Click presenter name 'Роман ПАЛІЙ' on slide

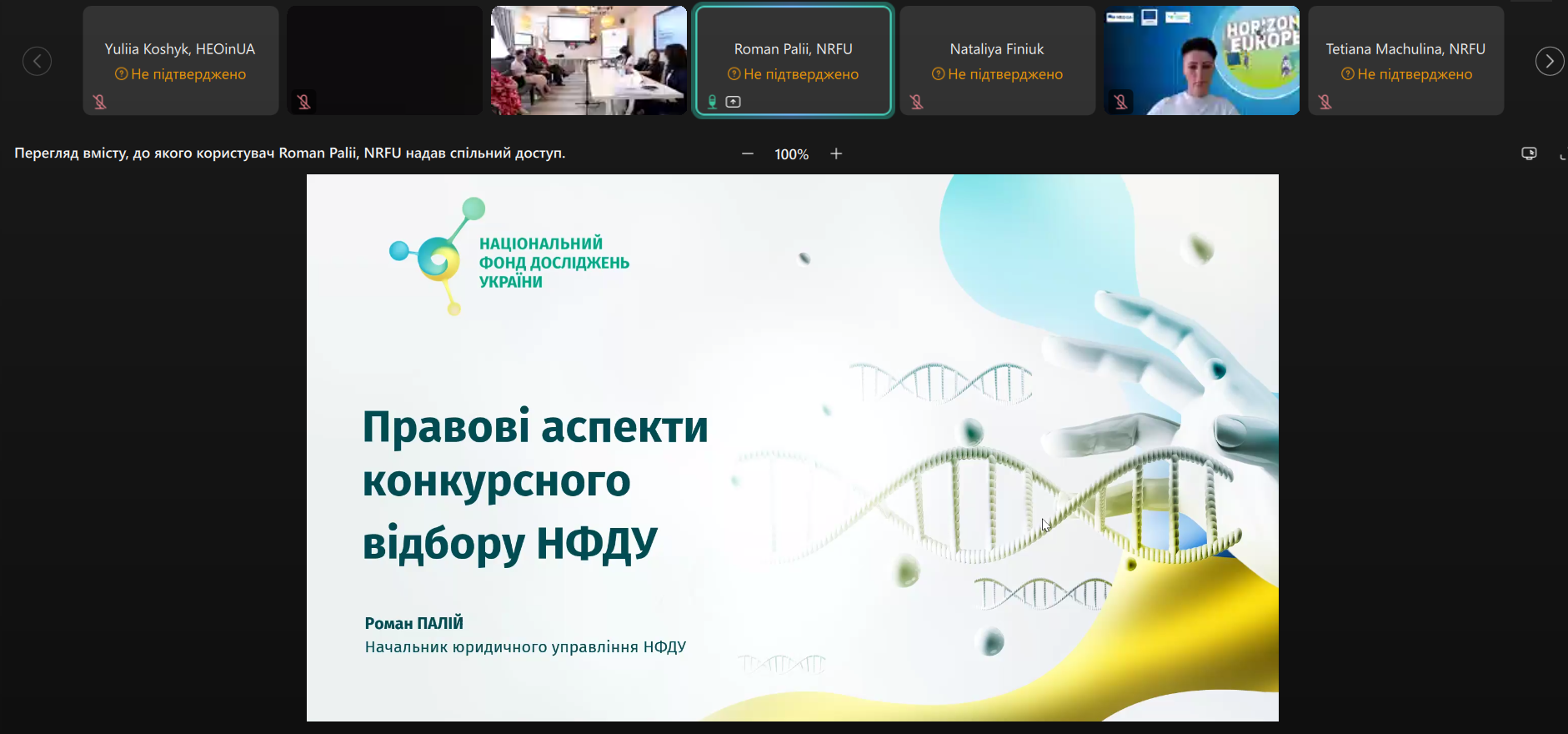[x=414, y=623]
